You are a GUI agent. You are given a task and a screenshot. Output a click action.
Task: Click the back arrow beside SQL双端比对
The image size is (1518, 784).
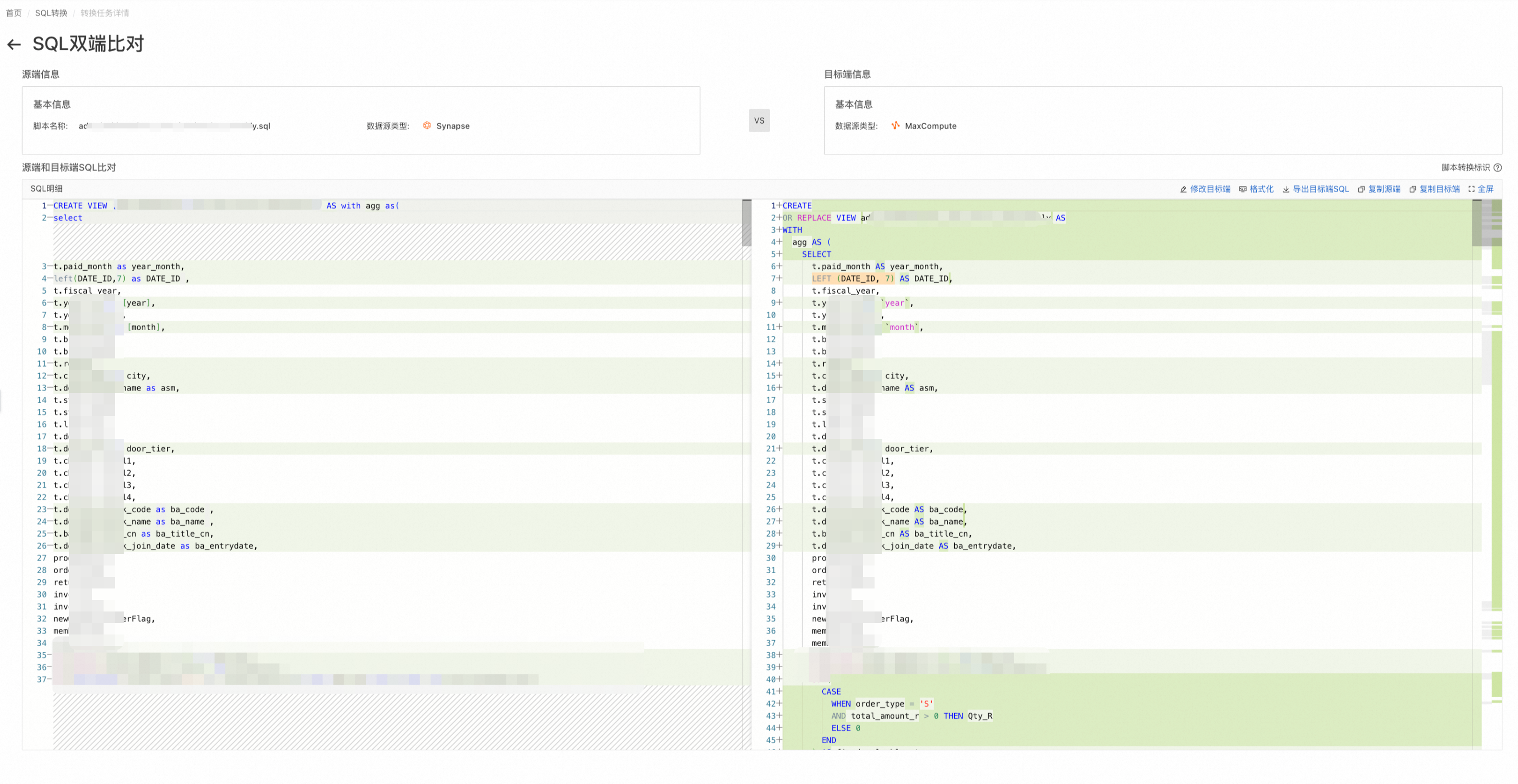pos(13,45)
